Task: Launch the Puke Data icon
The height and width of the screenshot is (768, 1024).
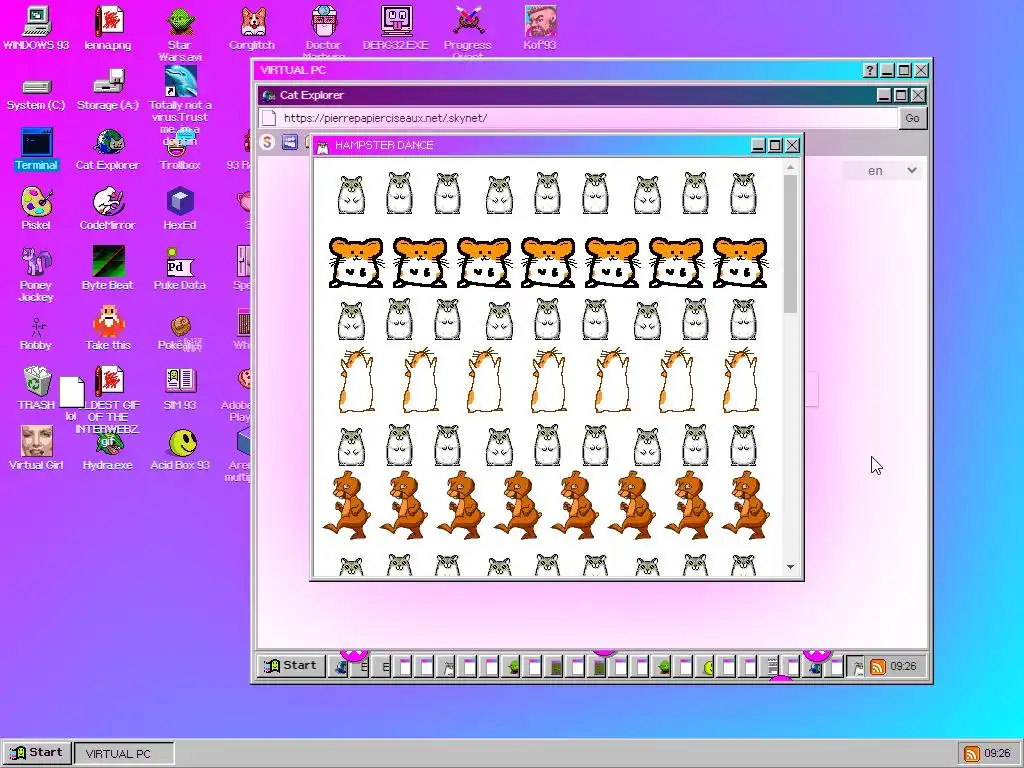Action: point(180,263)
